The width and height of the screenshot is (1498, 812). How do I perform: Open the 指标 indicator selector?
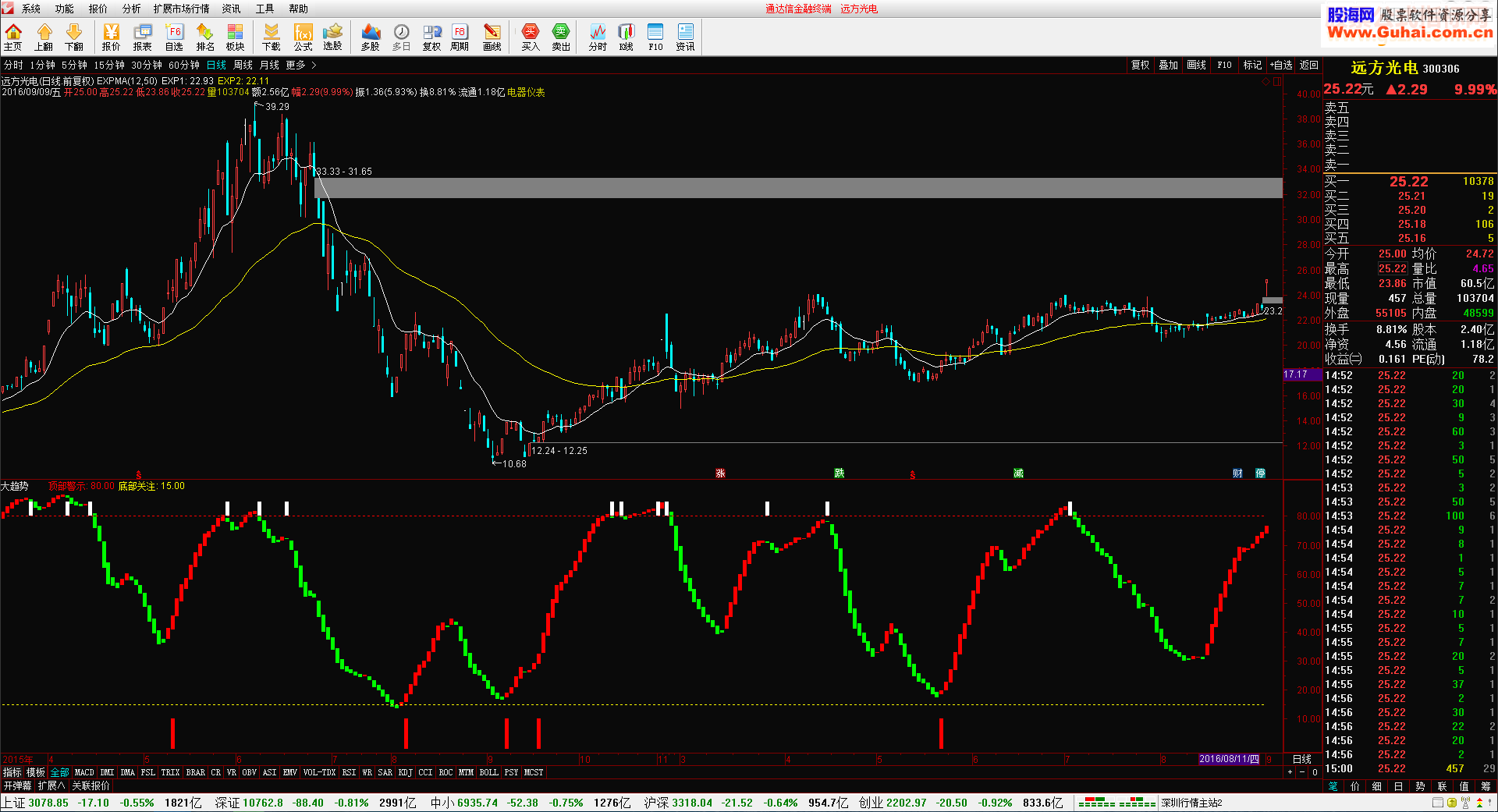12,772
